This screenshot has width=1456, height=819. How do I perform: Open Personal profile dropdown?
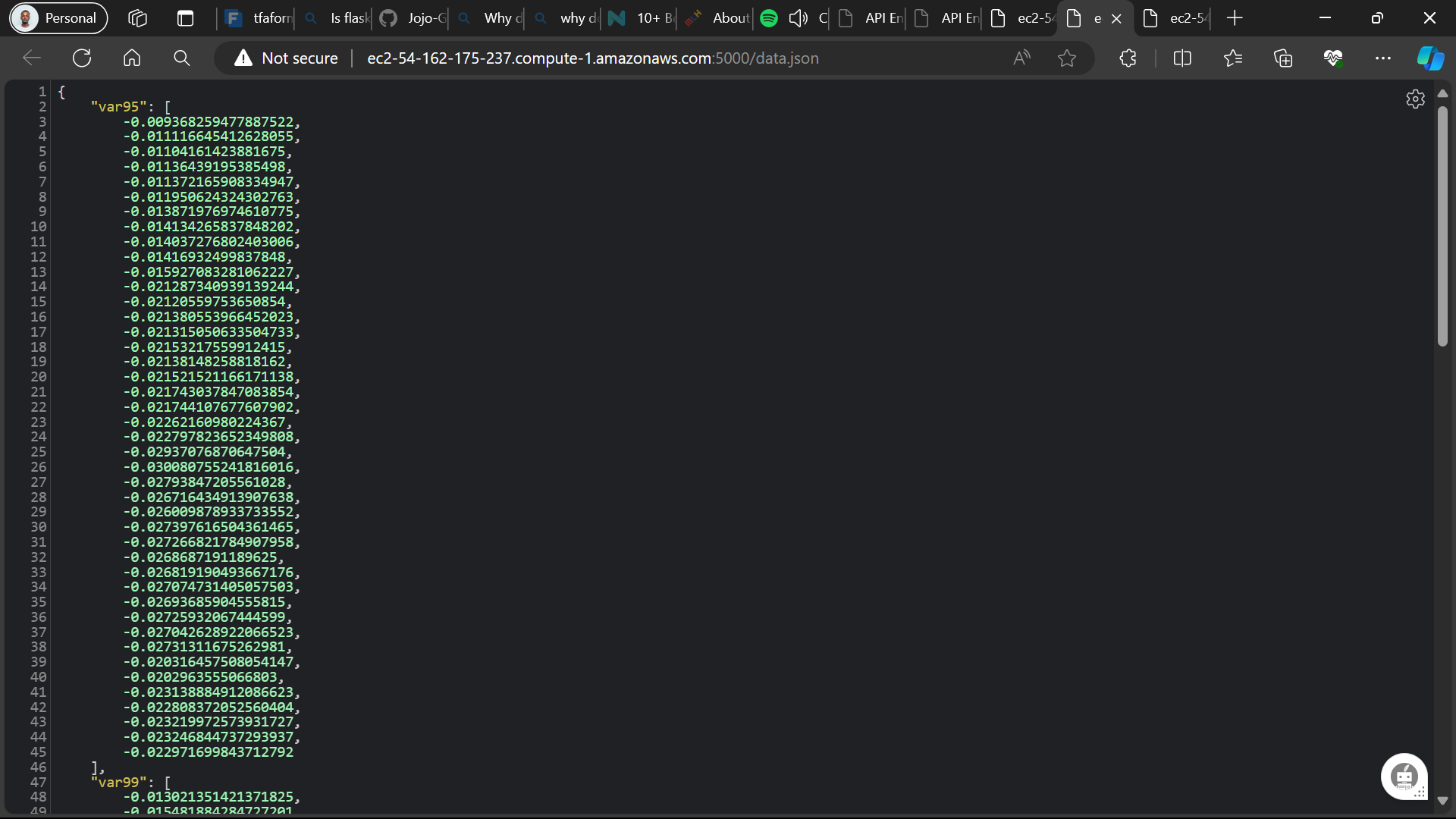[58, 18]
